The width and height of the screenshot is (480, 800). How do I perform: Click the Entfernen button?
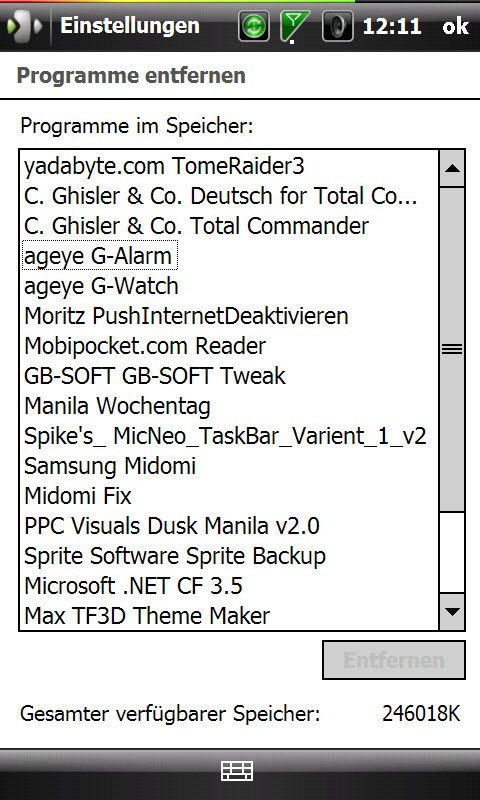pyautogui.click(x=394, y=660)
